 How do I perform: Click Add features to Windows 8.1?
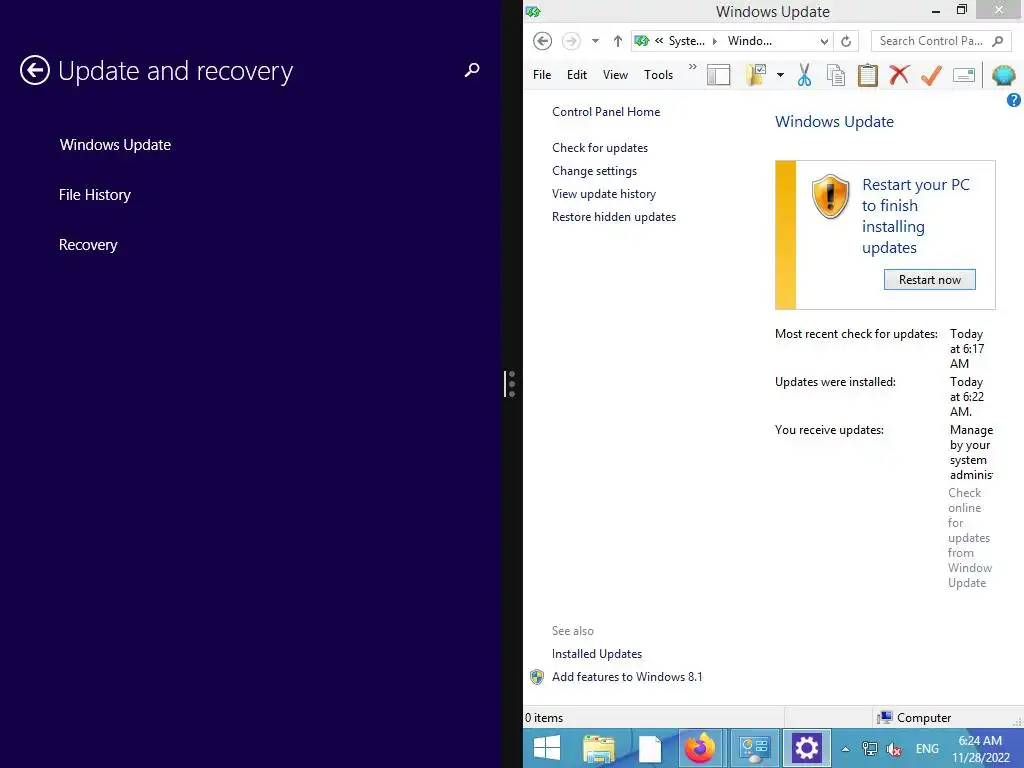pyautogui.click(x=627, y=677)
